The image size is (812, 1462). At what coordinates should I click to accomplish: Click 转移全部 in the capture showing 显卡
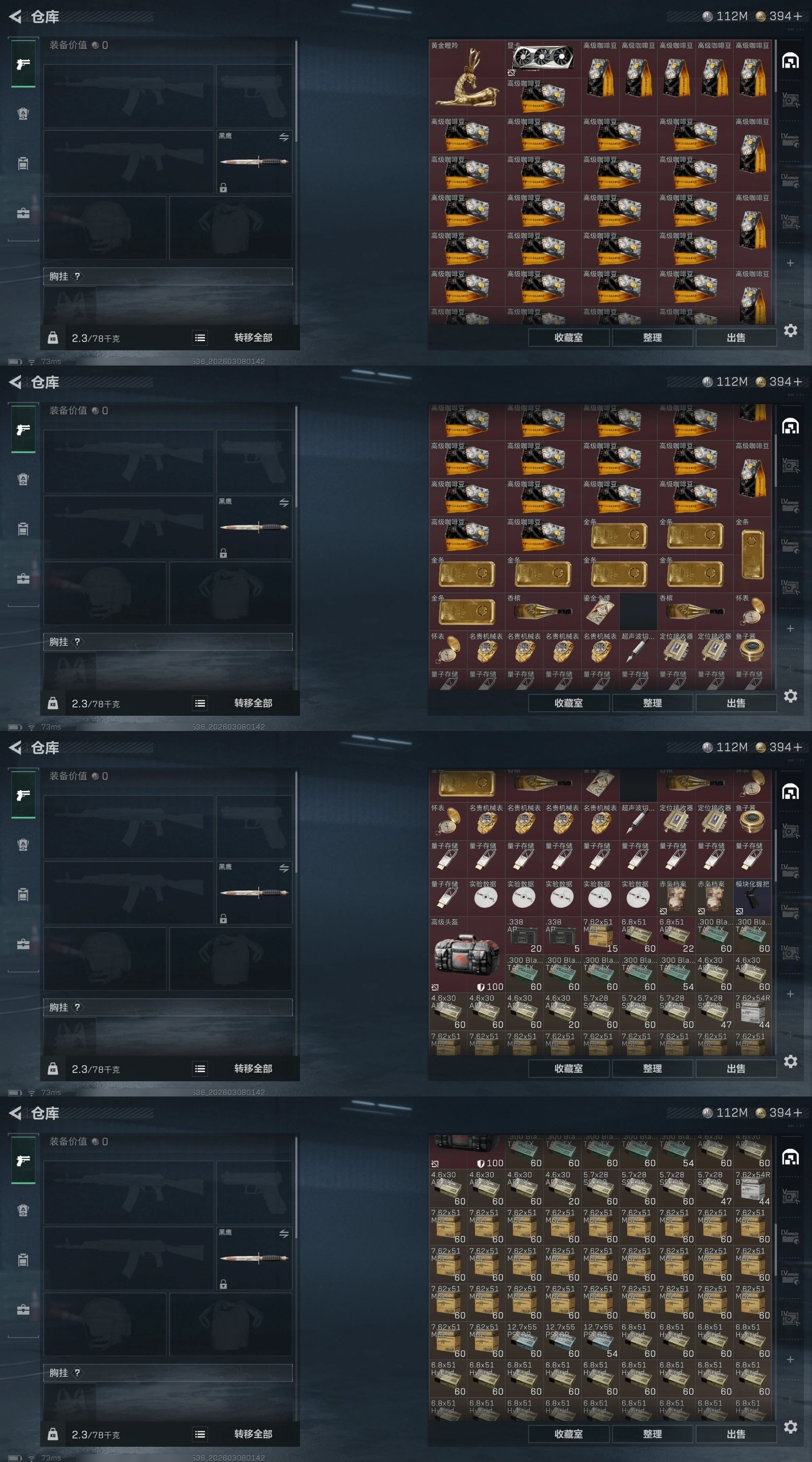tap(253, 338)
